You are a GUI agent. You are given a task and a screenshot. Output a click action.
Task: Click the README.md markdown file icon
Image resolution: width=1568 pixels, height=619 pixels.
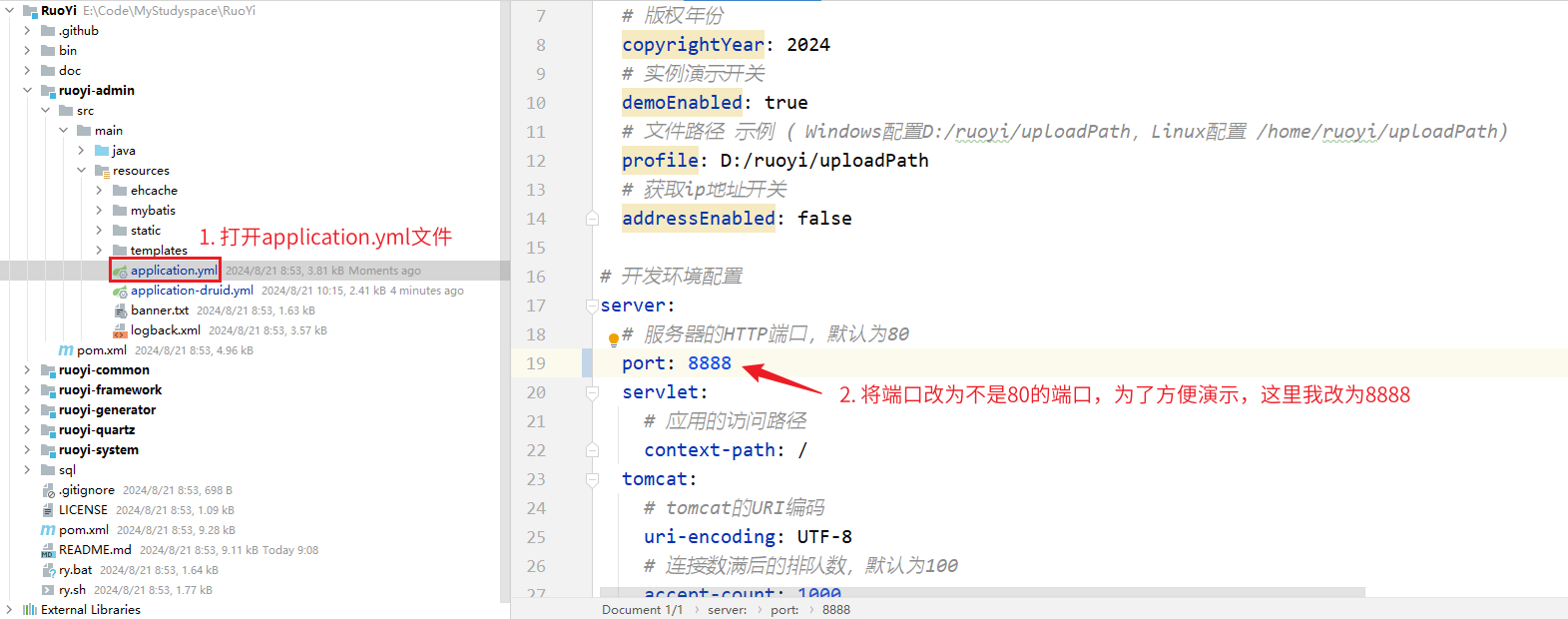(48, 550)
